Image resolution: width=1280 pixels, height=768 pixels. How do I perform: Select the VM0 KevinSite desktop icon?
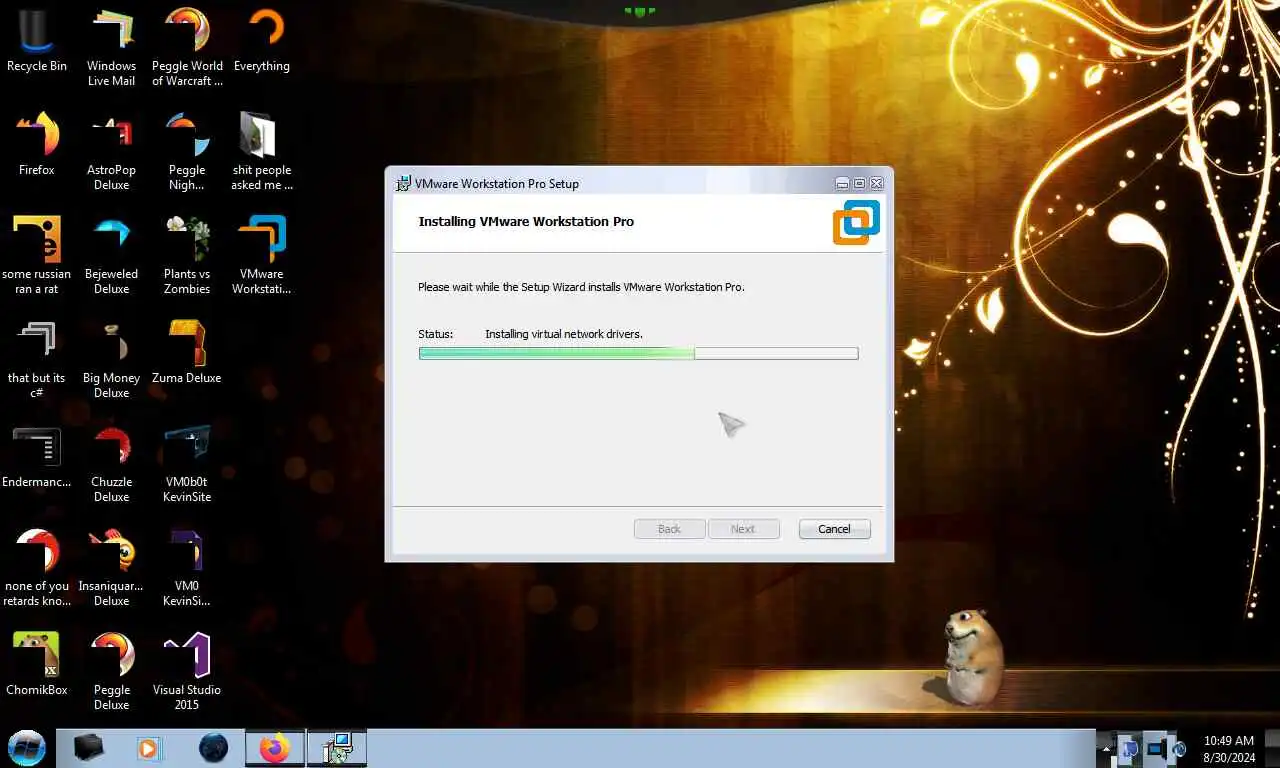click(187, 568)
